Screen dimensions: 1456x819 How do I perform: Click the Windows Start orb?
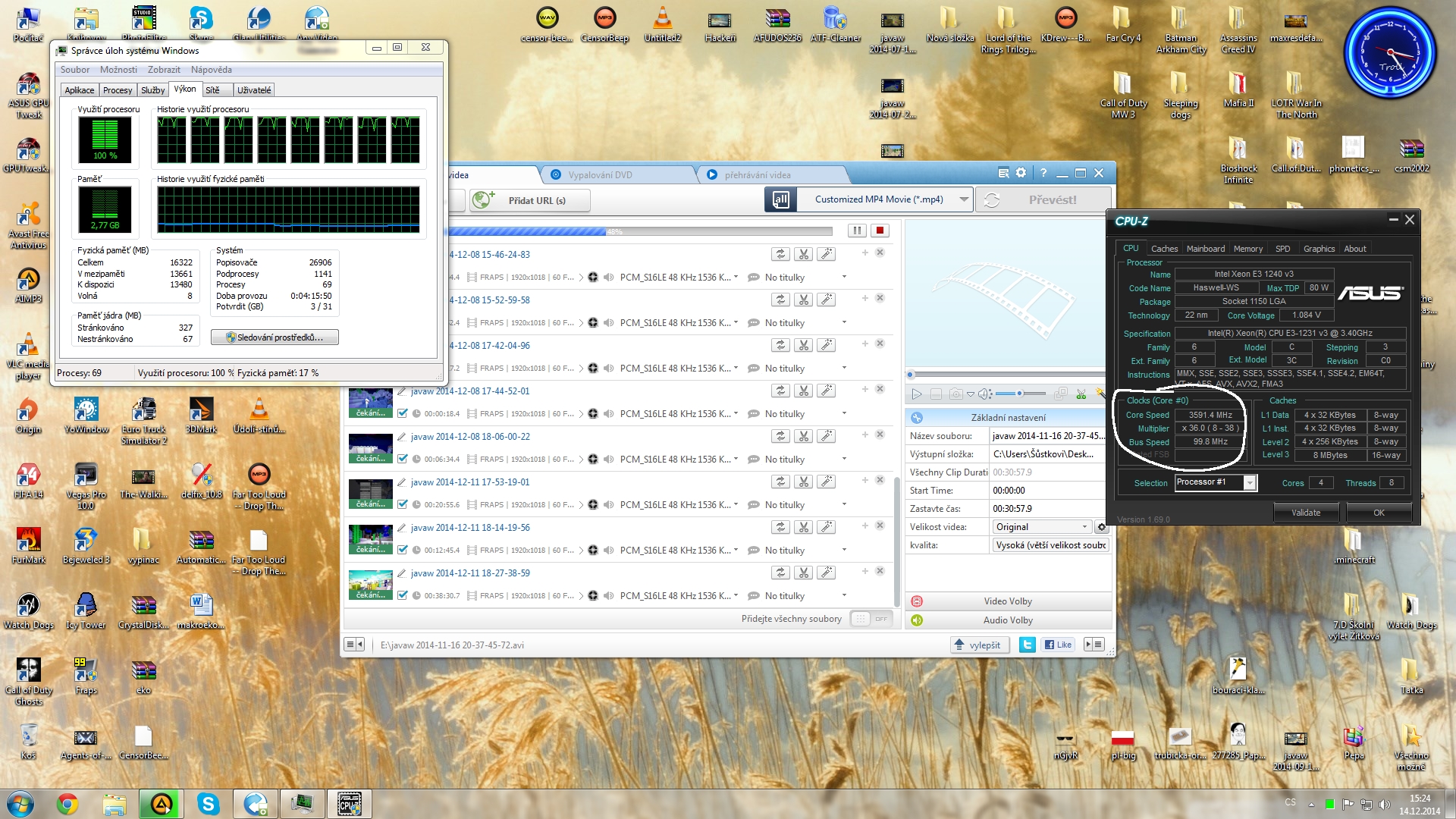click(20, 804)
